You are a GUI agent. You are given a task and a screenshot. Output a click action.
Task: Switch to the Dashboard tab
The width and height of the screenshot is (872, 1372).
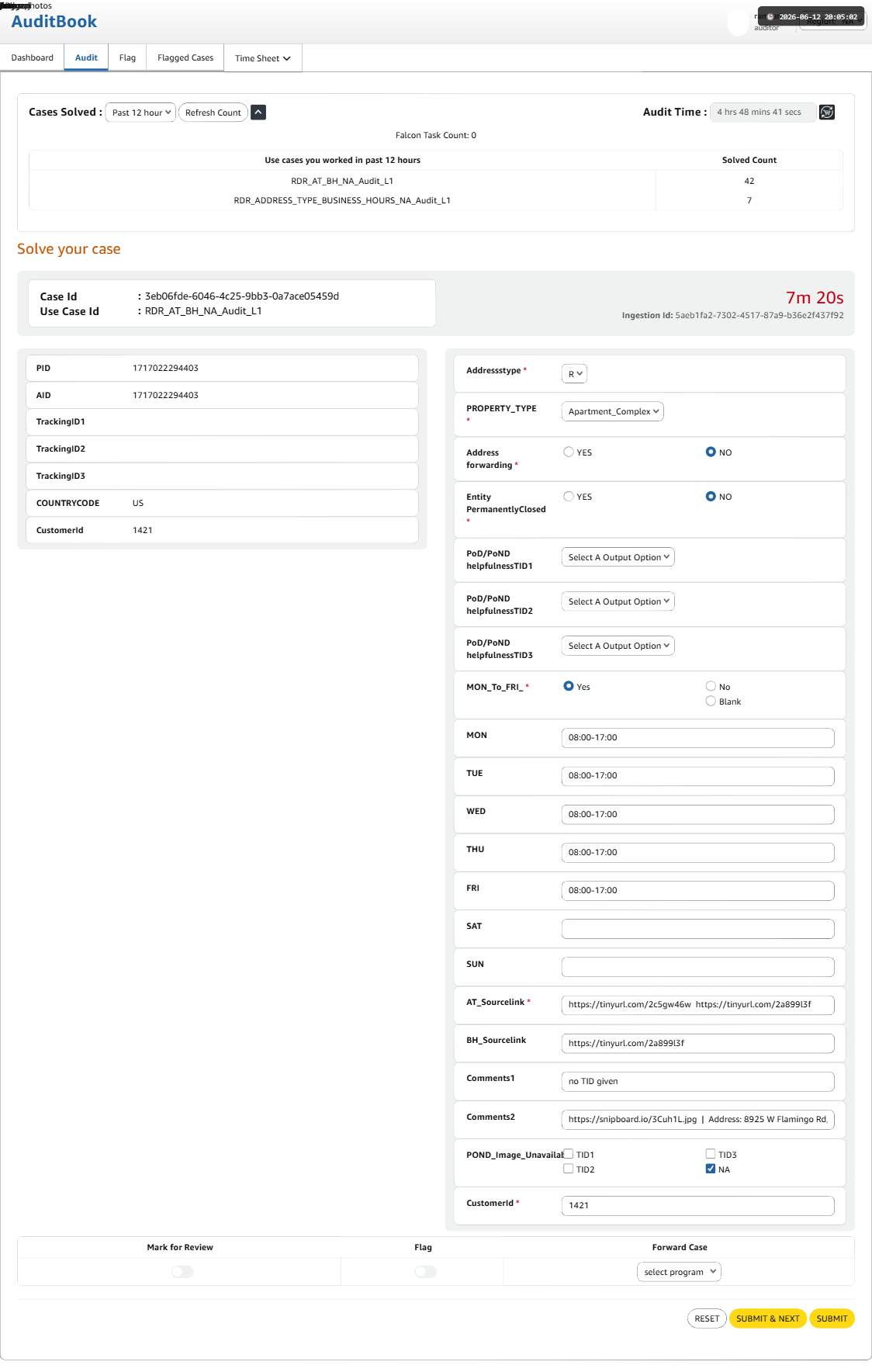click(x=33, y=58)
